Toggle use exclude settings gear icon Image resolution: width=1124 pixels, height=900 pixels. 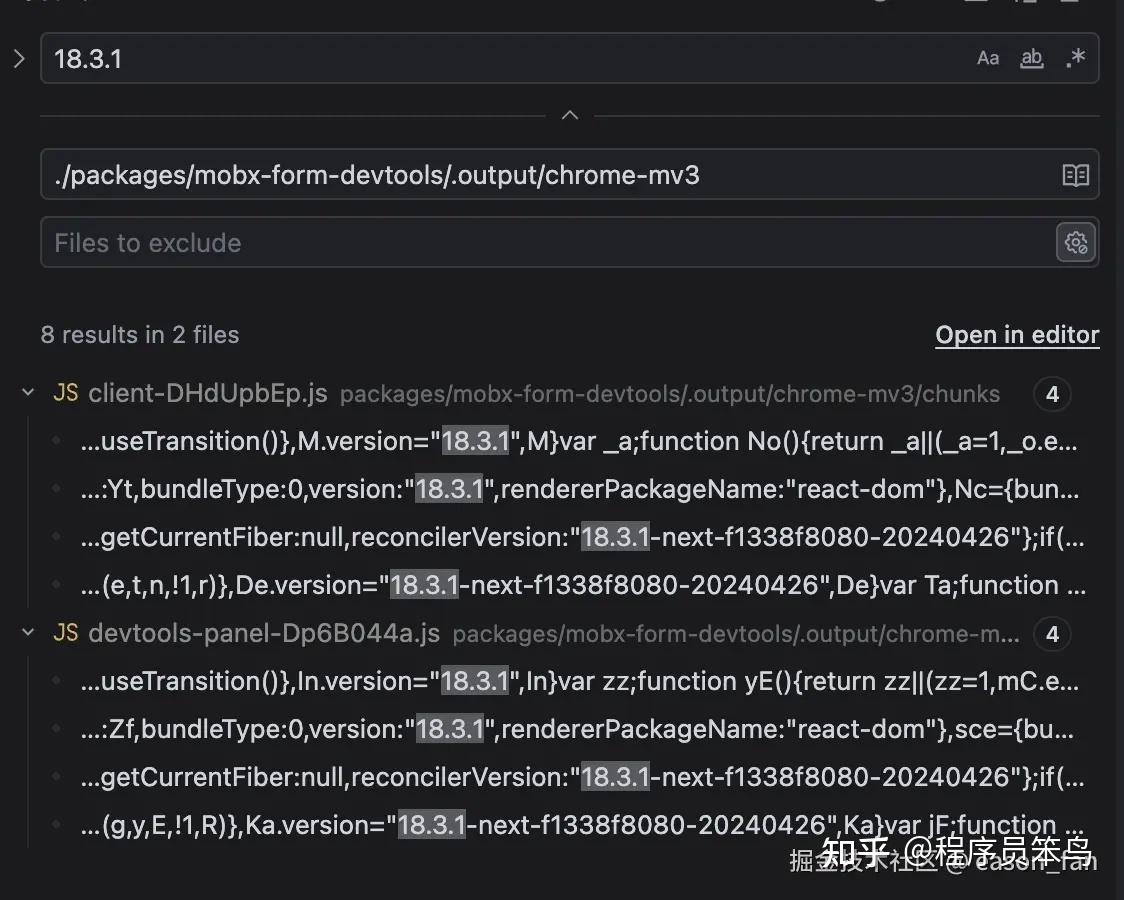1075,242
